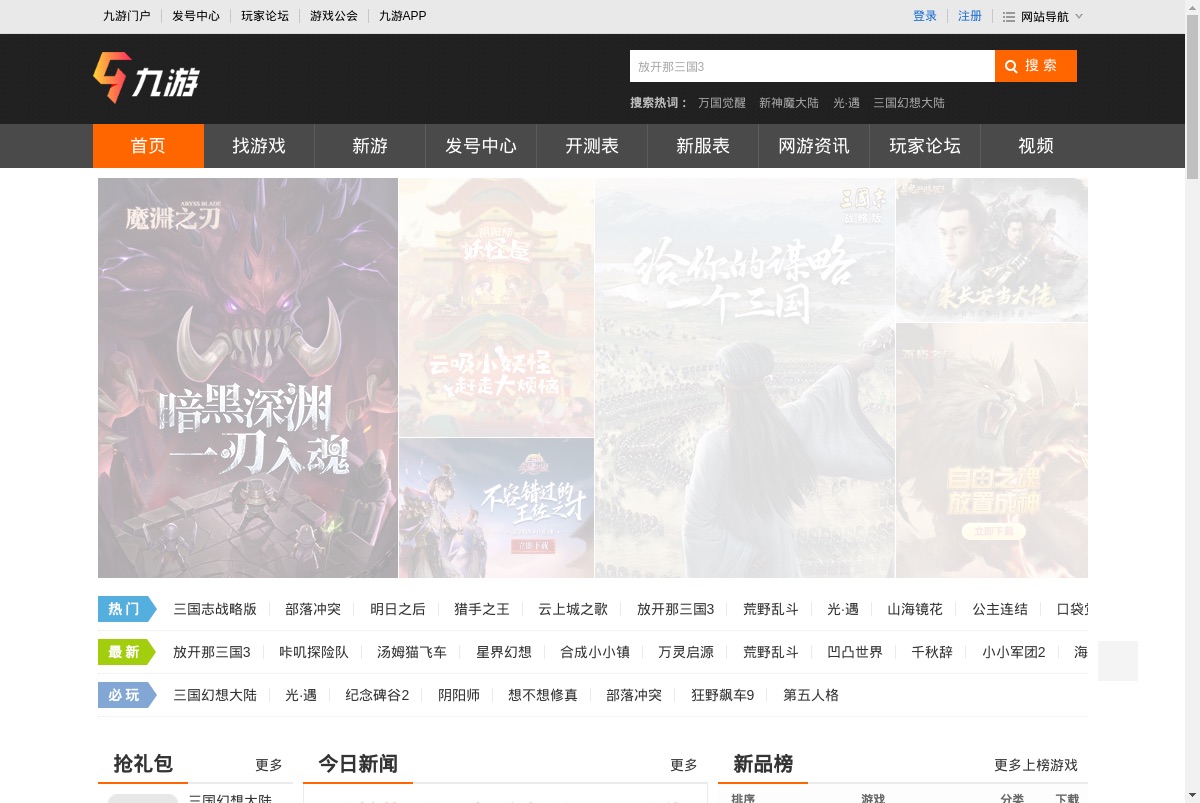Image resolution: width=1200 pixels, height=803 pixels.
Task: Click 更多 beside 今日新闻
Action: pyautogui.click(x=684, y=765)
